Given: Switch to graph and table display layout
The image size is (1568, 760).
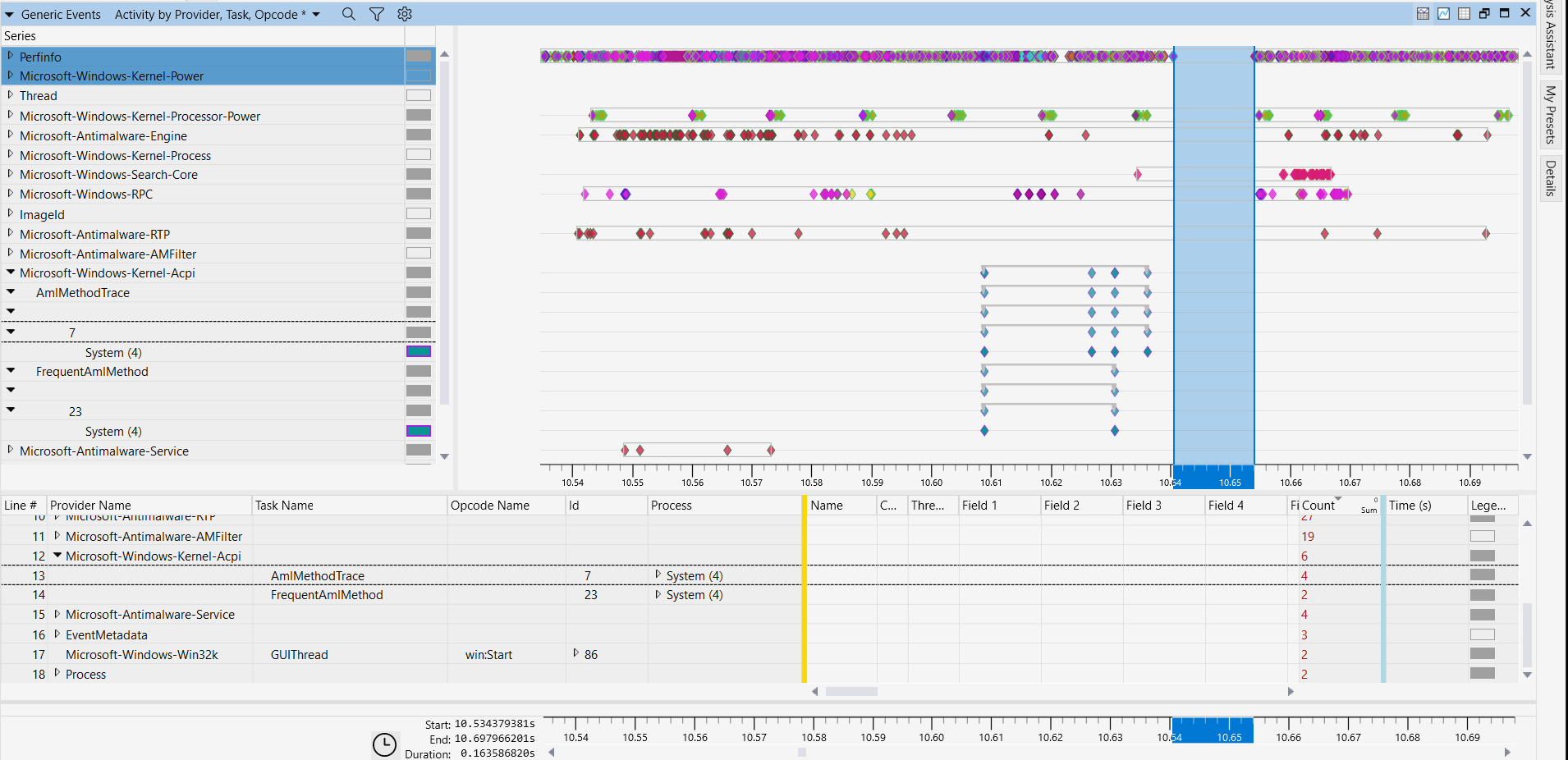Looking at the screenshot, I should 1423,13.
